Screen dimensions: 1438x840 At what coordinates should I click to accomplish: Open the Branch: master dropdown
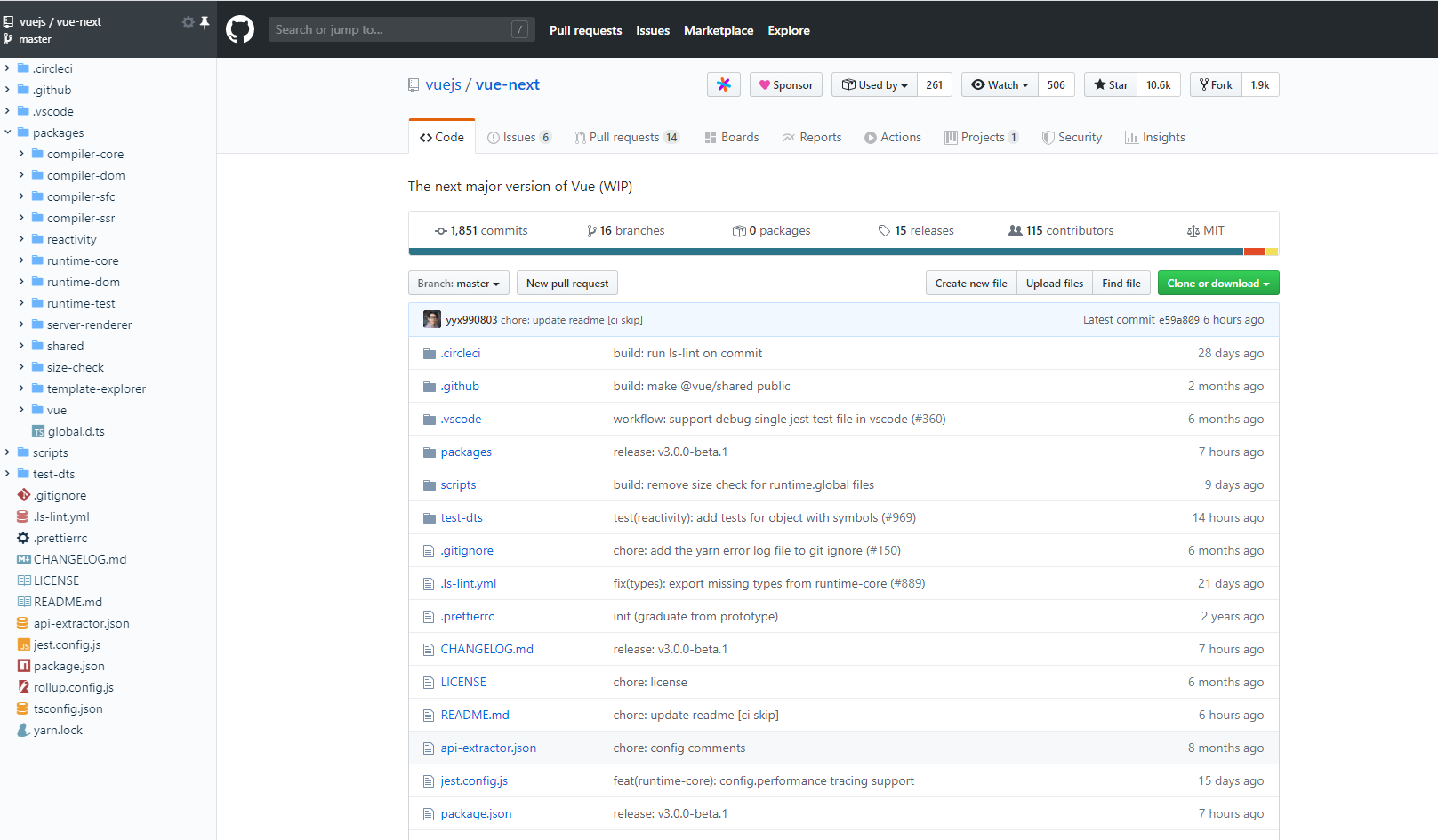click(x=459, y=284)
